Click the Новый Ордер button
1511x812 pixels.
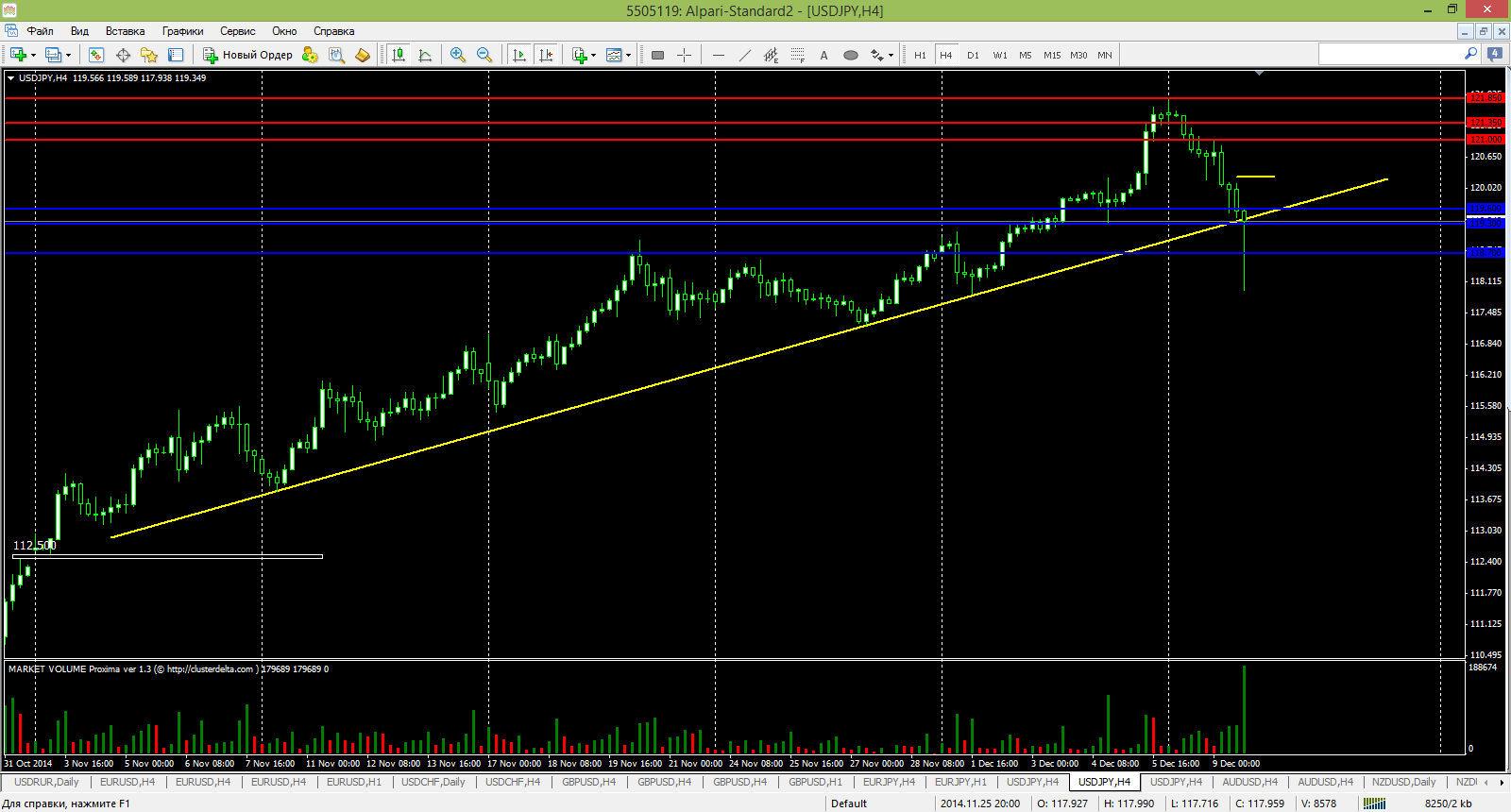click(248, 55)
